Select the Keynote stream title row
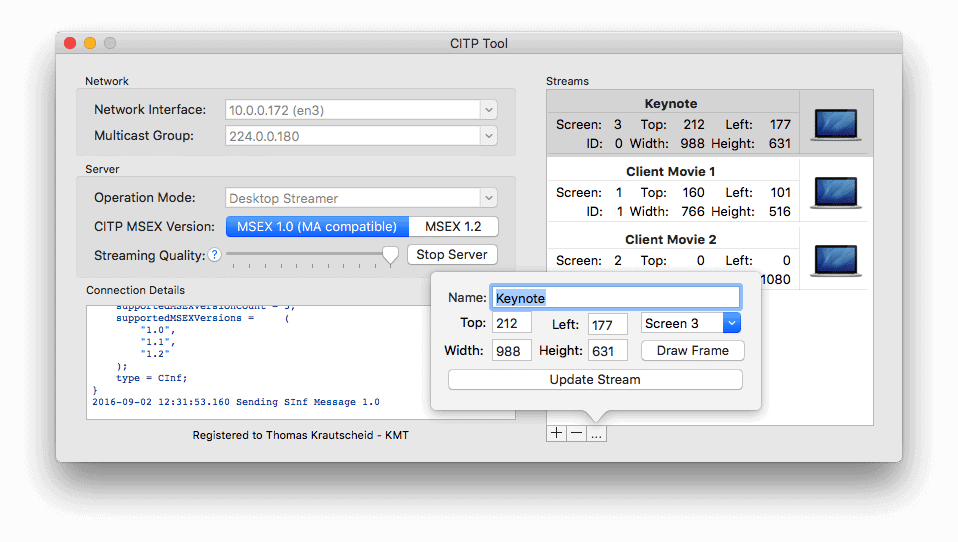The width and height of the screenshot is (958, 542). click(671, 103)
